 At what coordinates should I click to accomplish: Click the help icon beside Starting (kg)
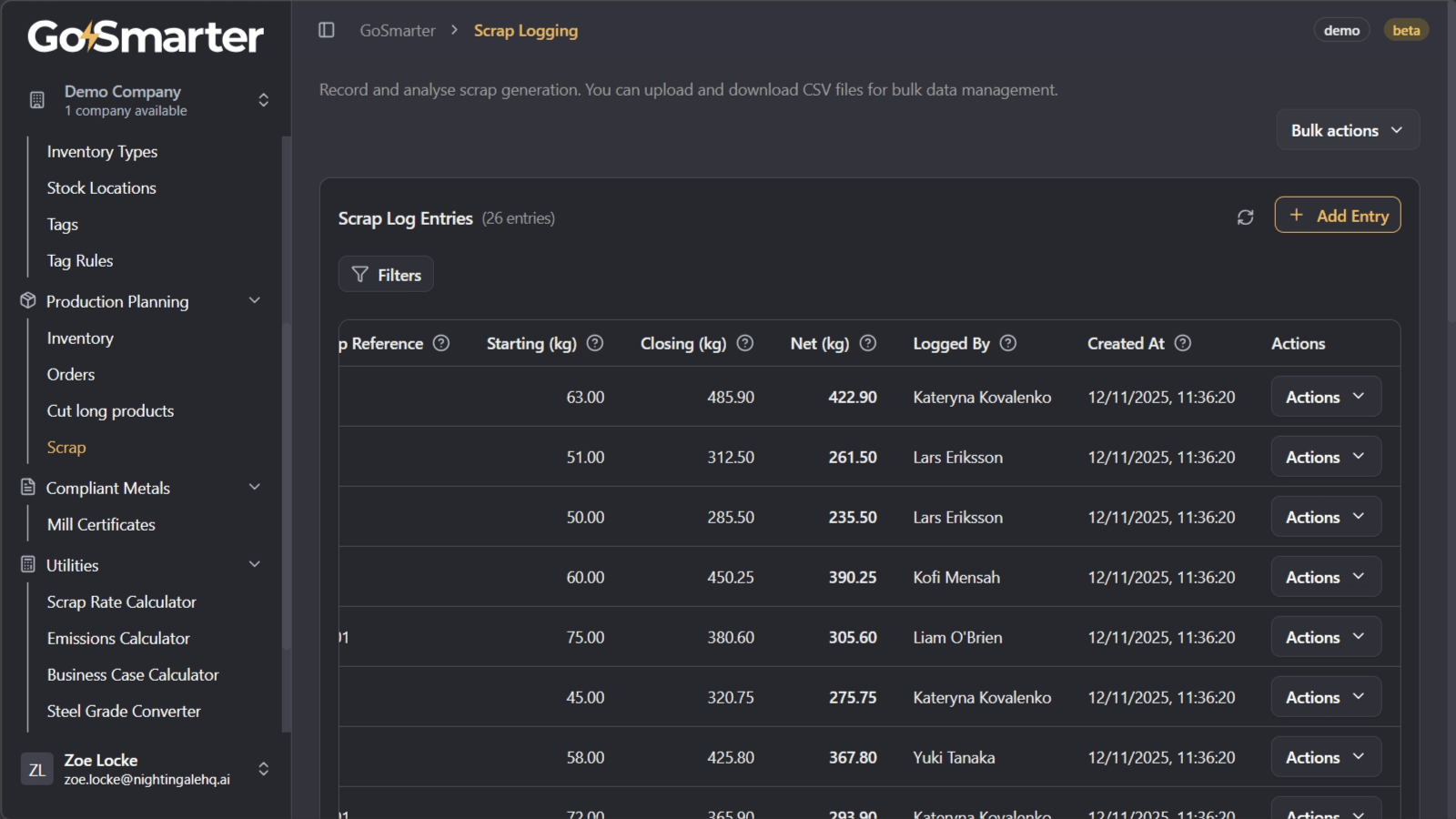tap(595, 343)
